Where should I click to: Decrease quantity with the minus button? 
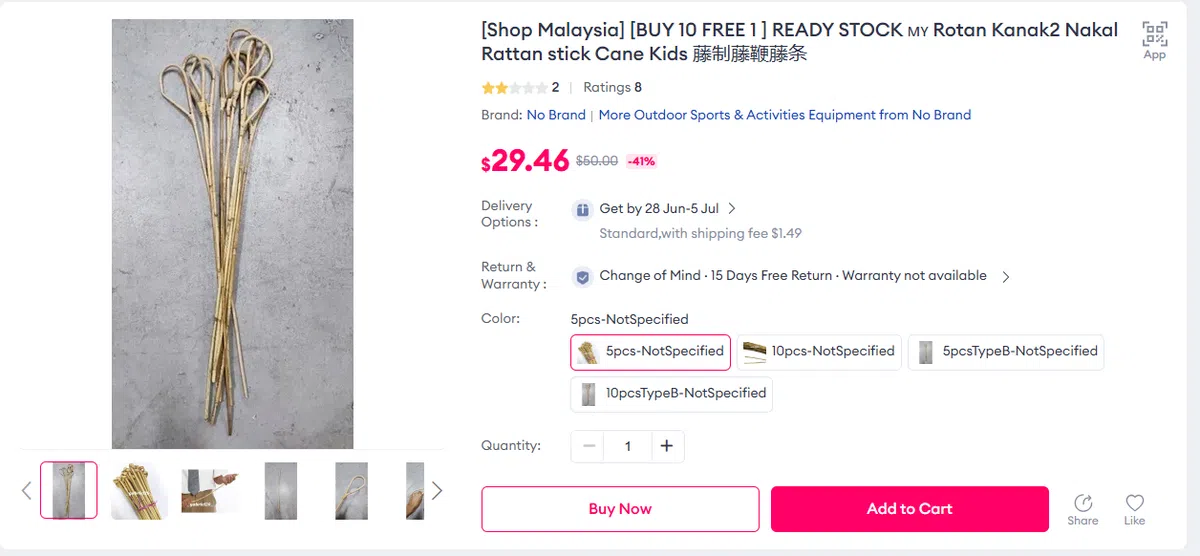pyautogui.click(x=590, y=446)
